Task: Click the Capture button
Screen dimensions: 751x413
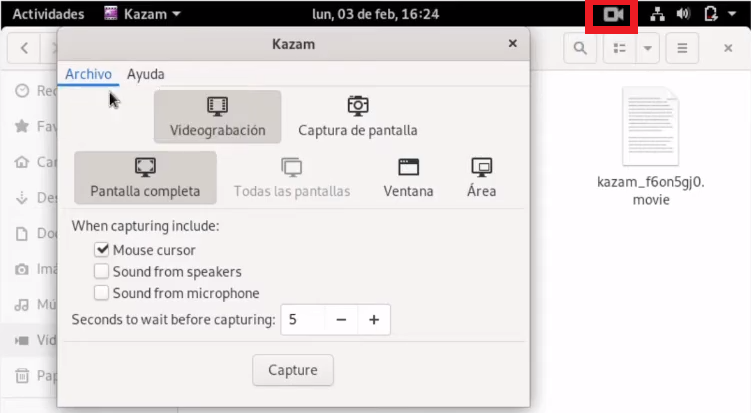Action: tap(293, 370)
